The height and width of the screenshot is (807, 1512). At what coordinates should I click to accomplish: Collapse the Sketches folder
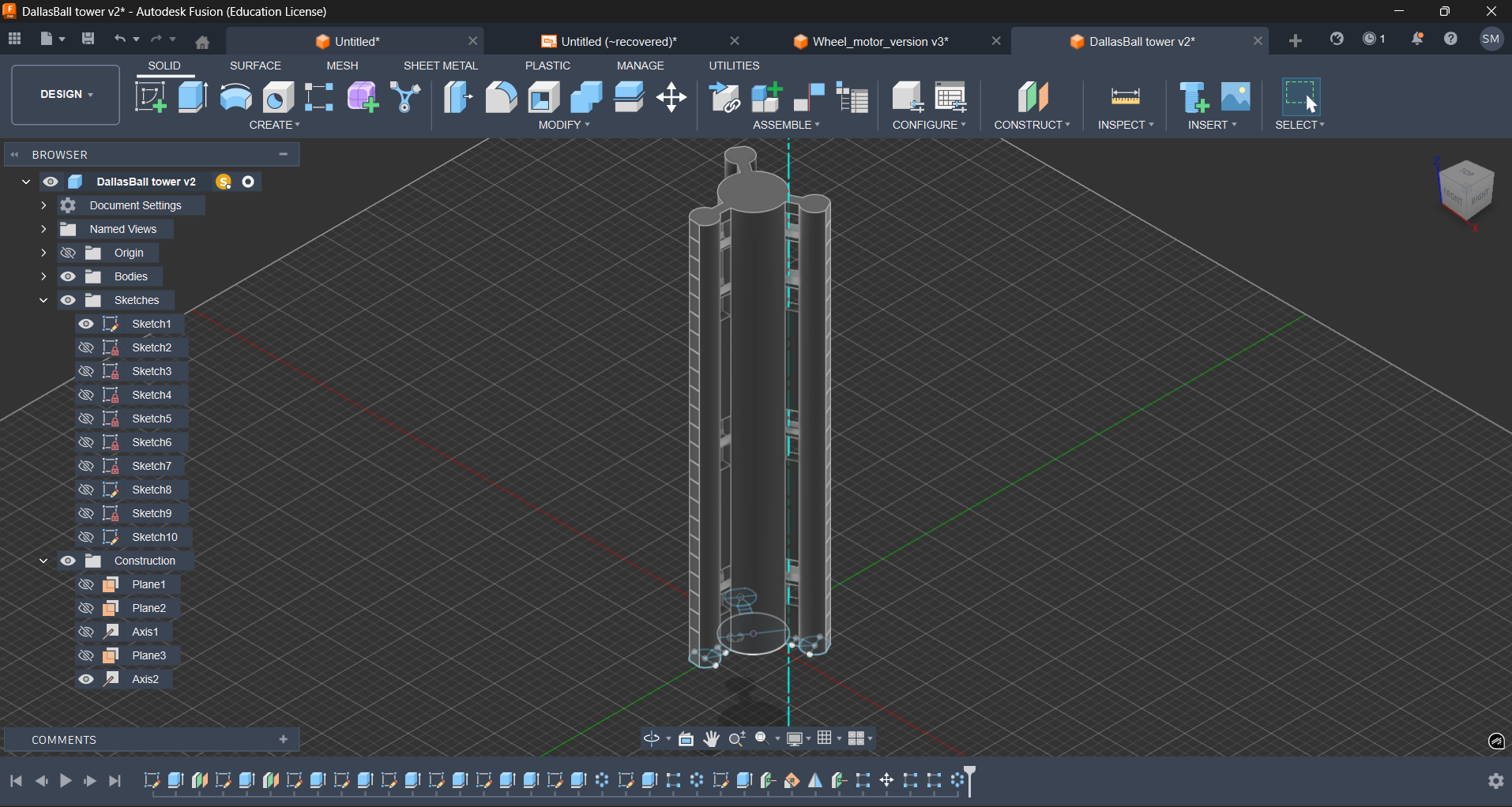pyautogui.click(x=43, y=300)
